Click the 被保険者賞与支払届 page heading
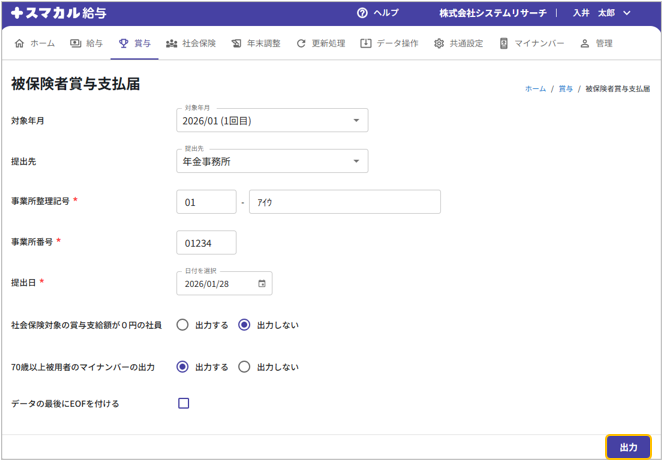Screen dimensions: 663x462 click(x=76, y=84)
